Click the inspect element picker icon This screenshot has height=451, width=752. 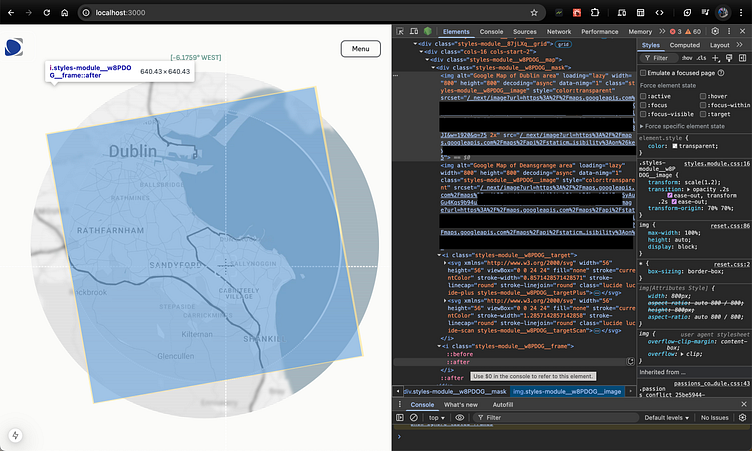(x=399, y=32)
